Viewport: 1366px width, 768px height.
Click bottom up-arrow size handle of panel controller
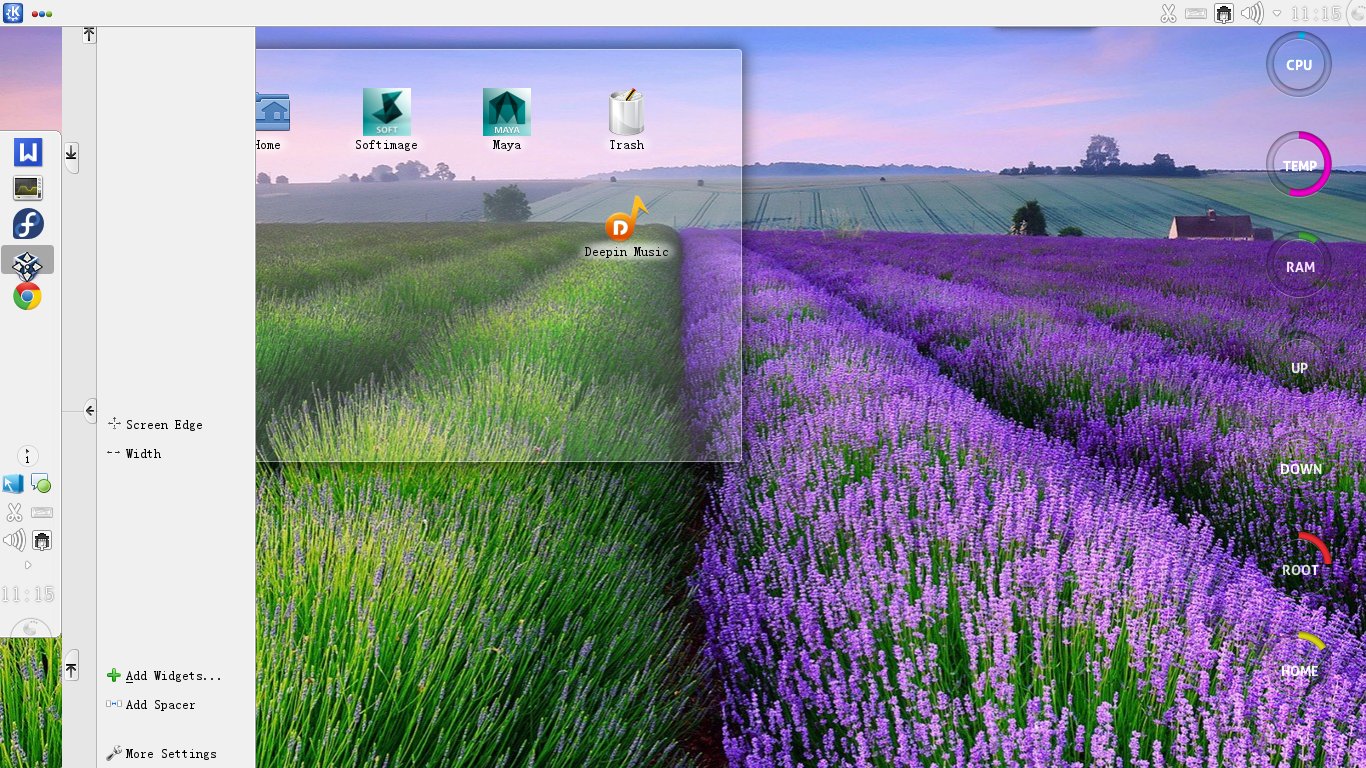point(71,666)
